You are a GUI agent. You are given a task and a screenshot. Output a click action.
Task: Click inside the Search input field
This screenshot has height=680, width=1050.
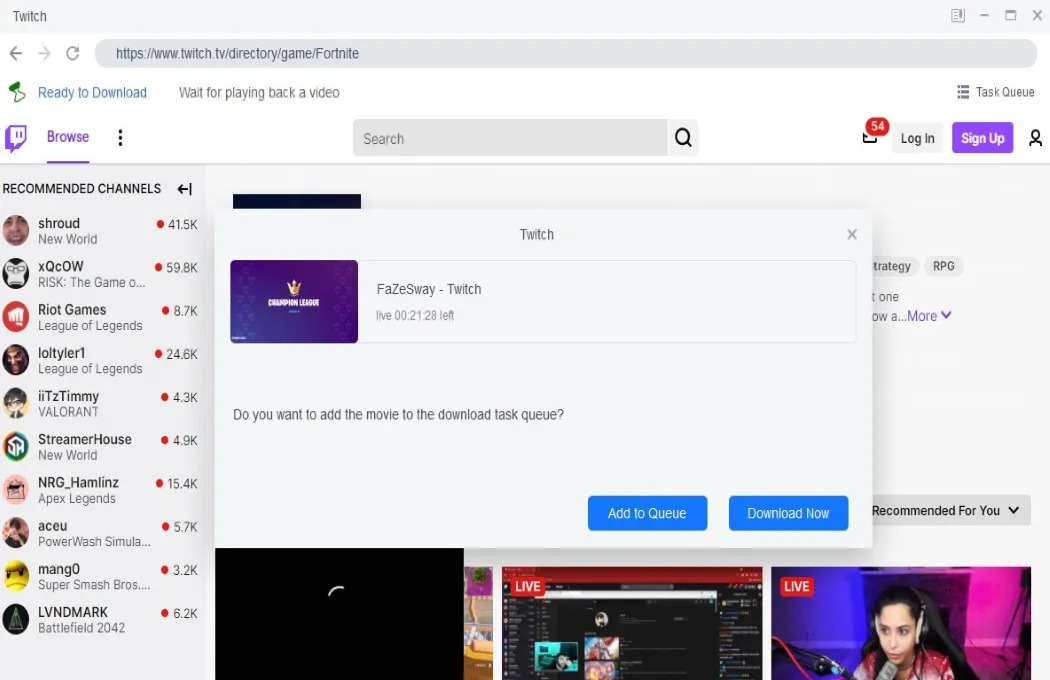tap(500, 138)
